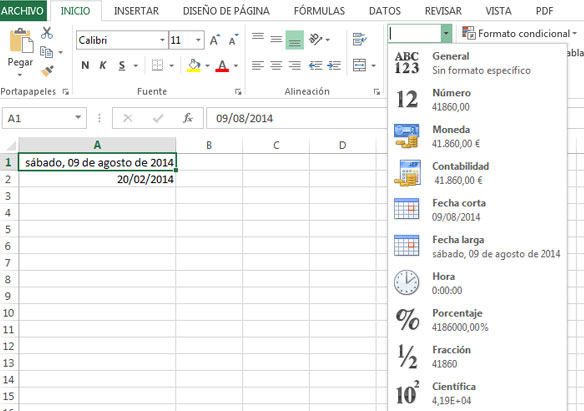
Task: Click the text orientation icon
Action: 315,39
